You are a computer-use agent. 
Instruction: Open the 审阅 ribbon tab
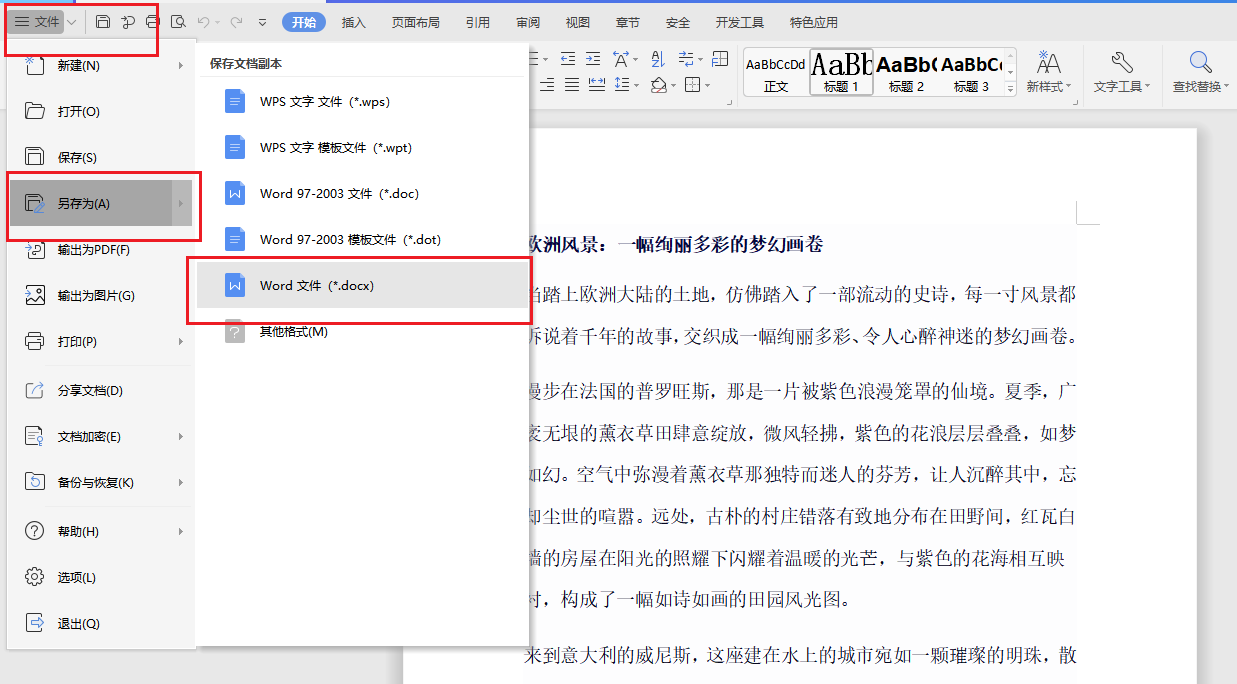527,20
